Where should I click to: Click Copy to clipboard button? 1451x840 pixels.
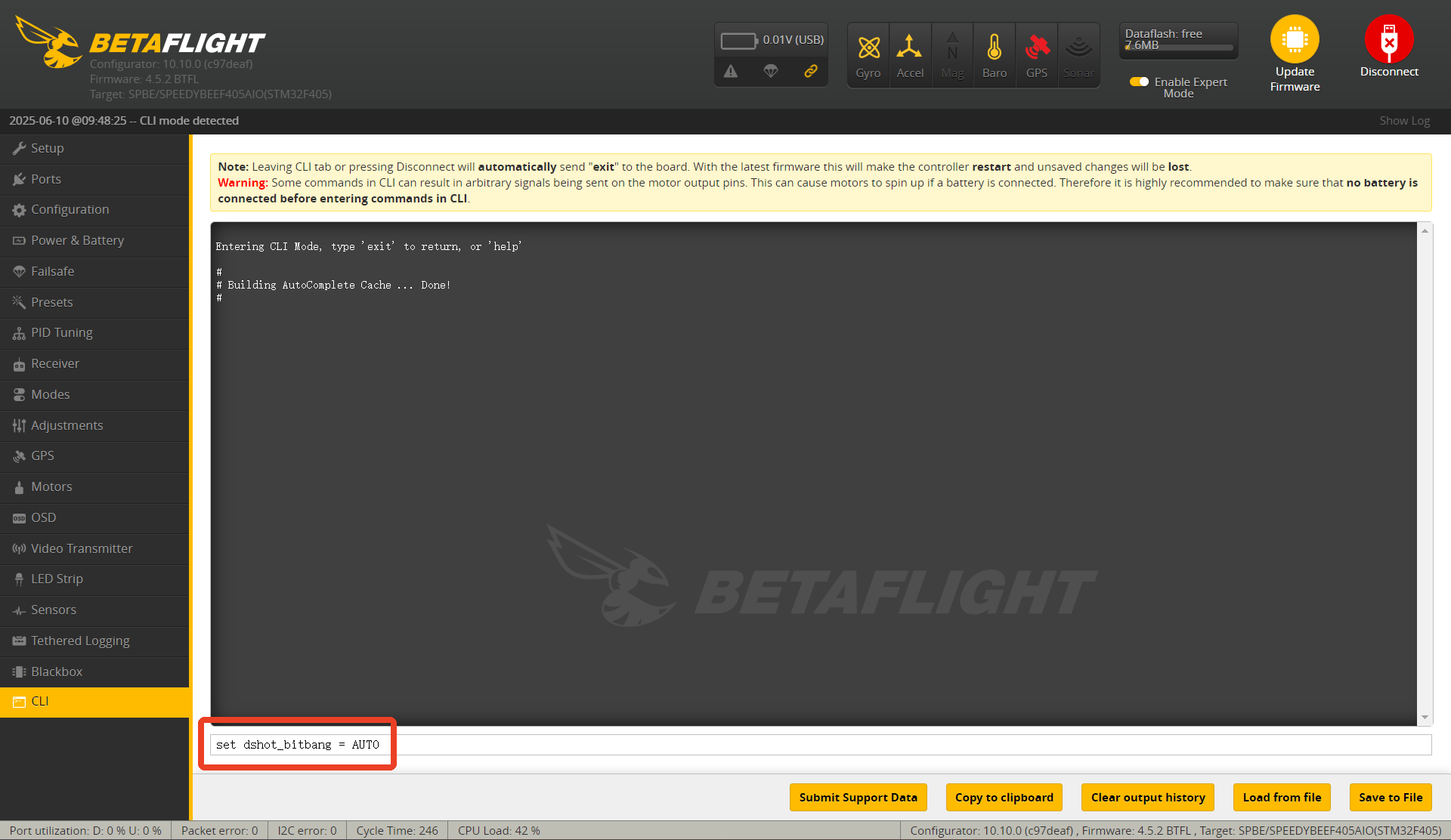pos(1004,797)
